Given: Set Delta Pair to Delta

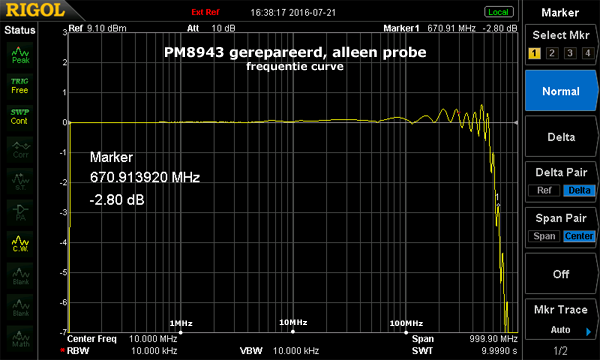Looking at the screenshot, I should click(x=579, y=190).
